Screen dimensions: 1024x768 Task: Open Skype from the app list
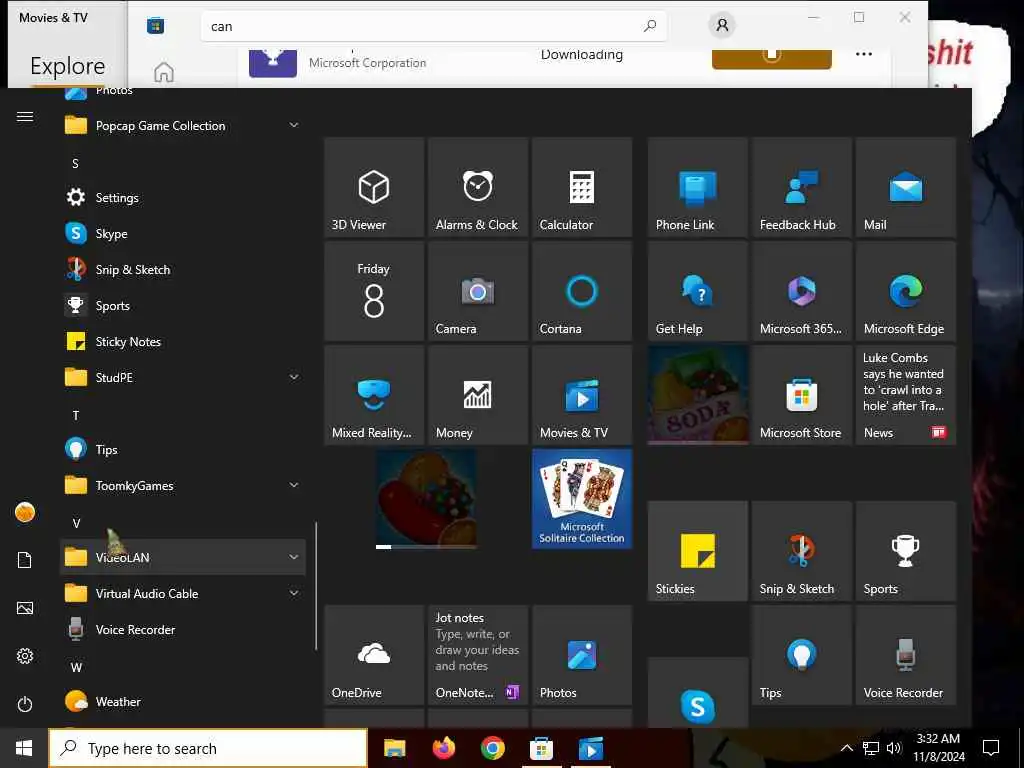coord(182,233)
